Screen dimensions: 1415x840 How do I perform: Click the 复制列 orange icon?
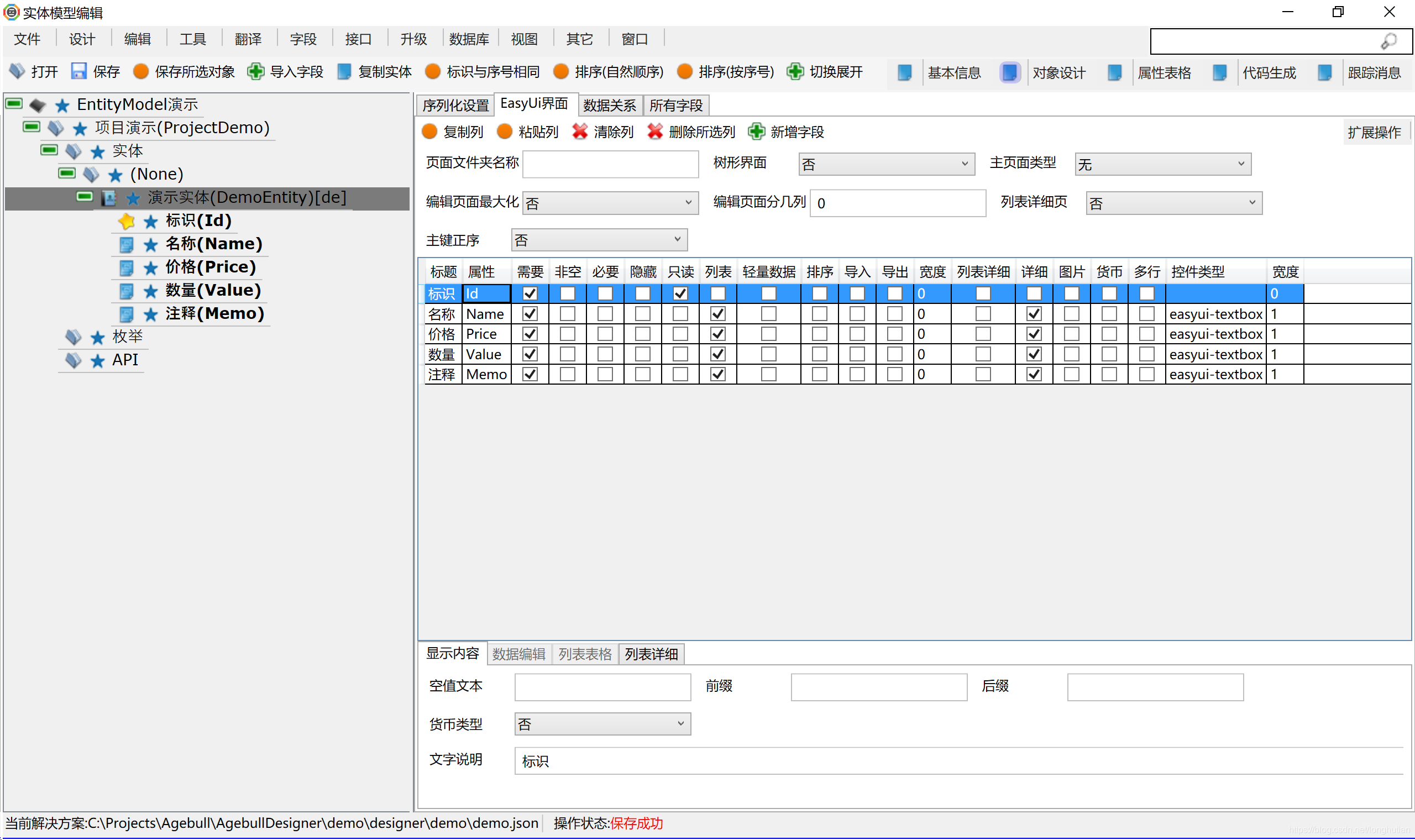430,132
